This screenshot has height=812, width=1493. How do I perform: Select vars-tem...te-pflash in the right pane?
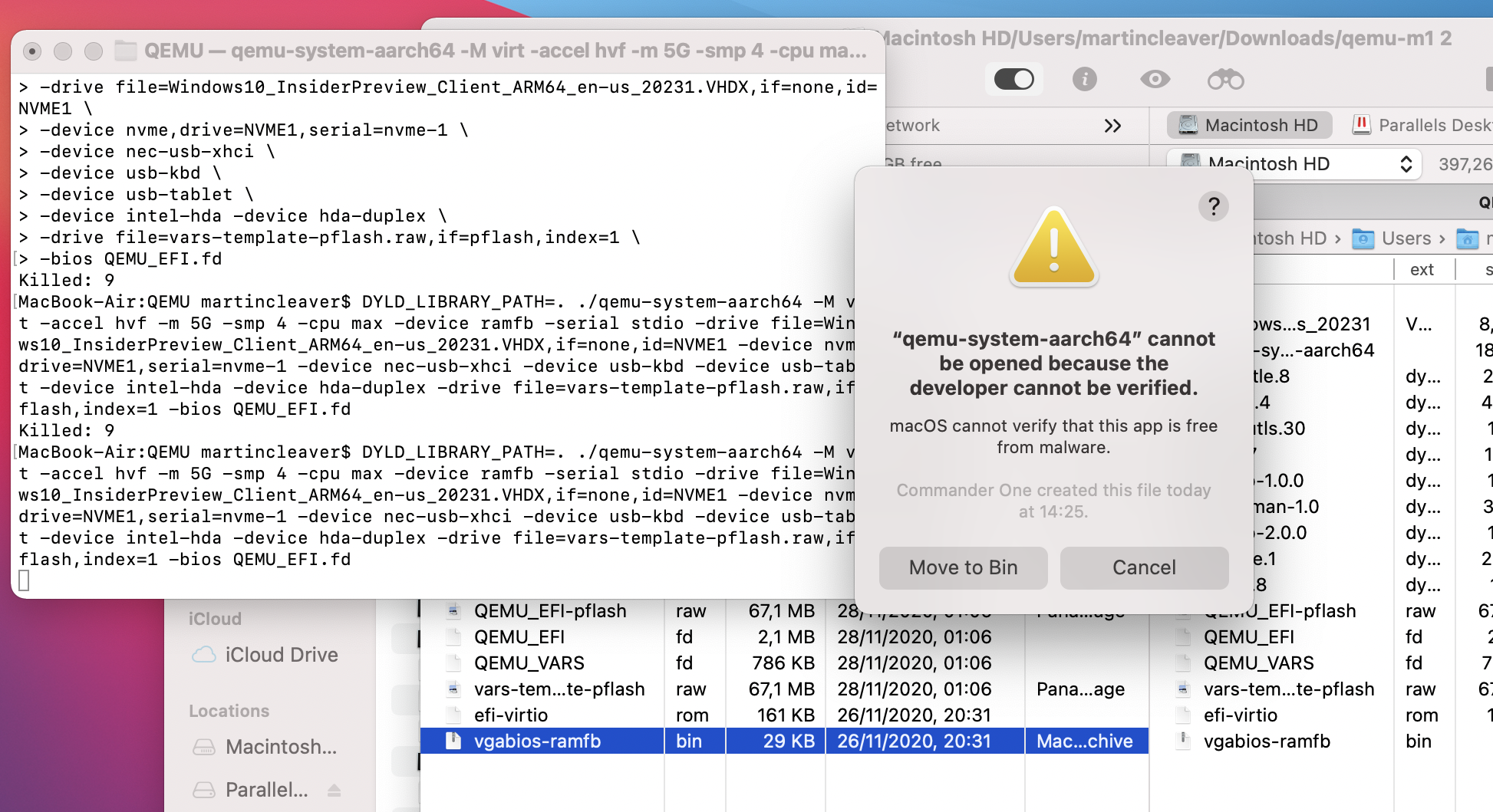1289,689
